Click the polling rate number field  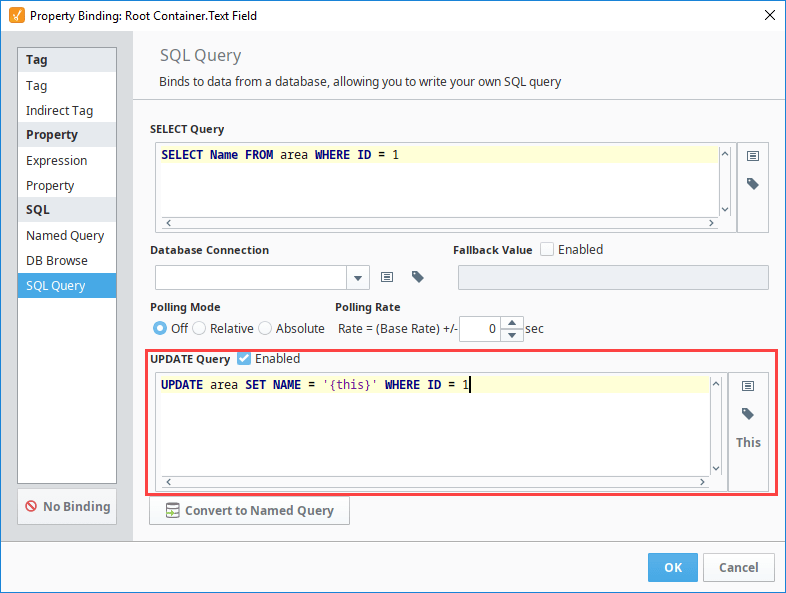point(480,329)
